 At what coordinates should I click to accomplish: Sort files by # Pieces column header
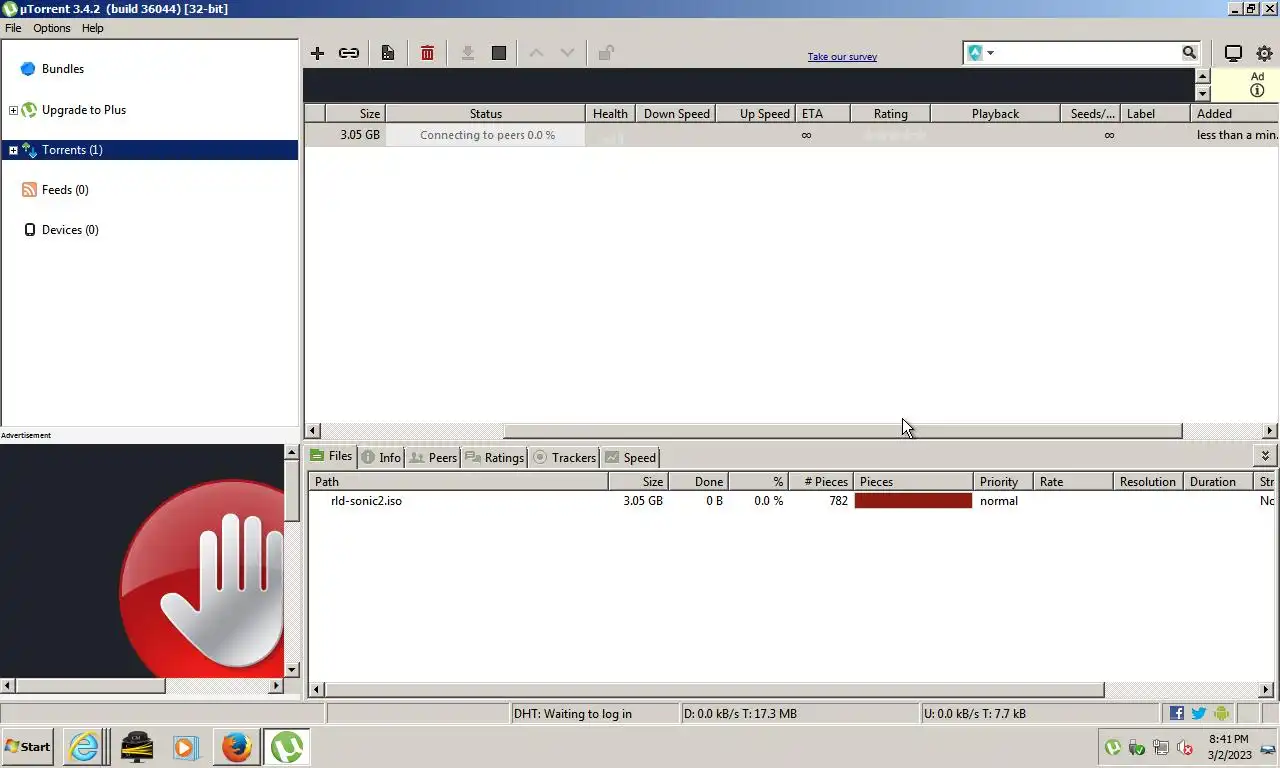821,482
